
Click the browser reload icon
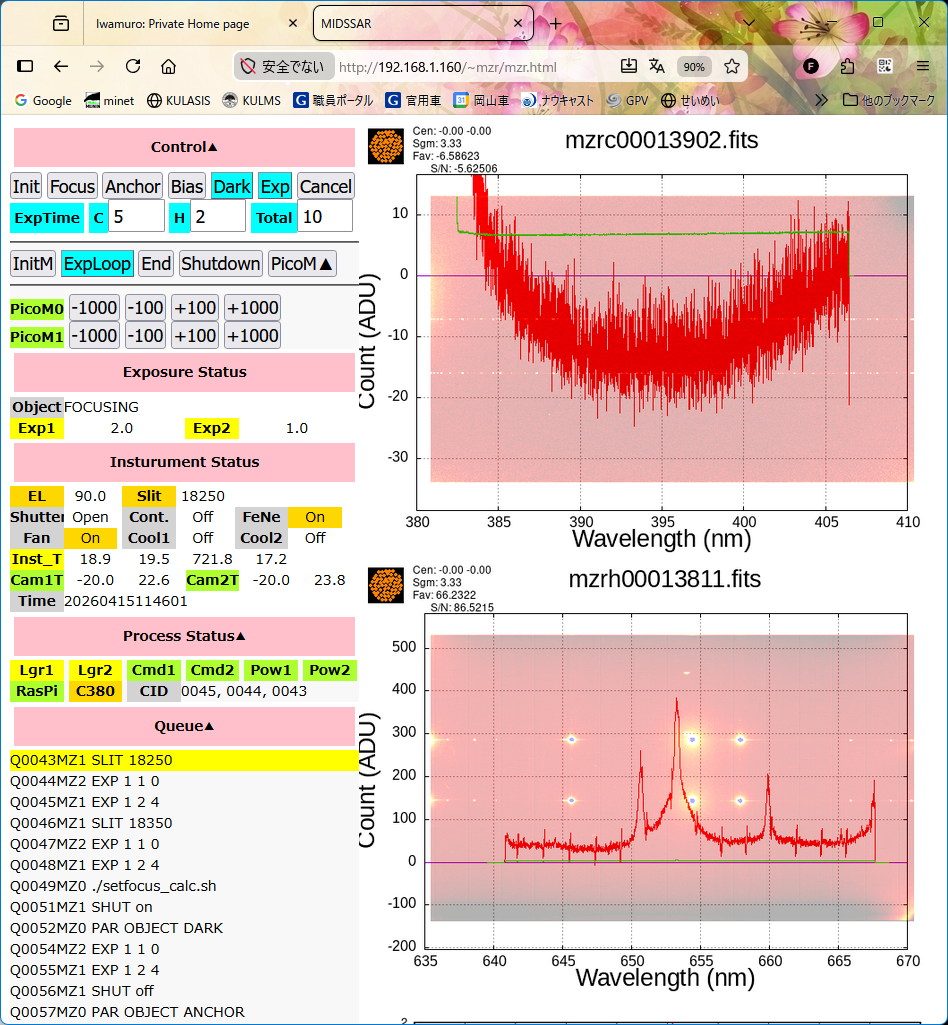tap(132, 66)
